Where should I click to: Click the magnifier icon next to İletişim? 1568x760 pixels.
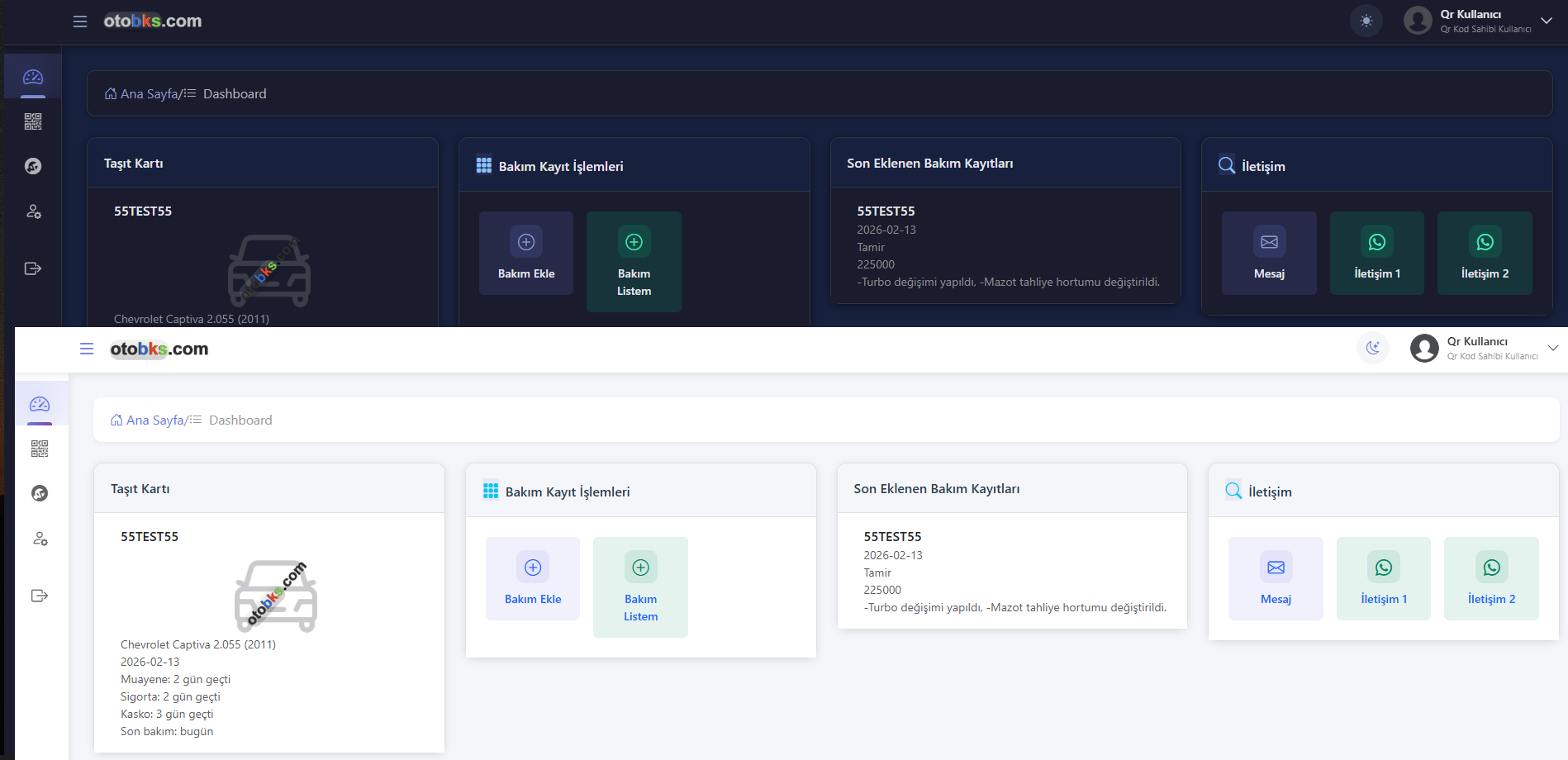tap(1233, 490)
